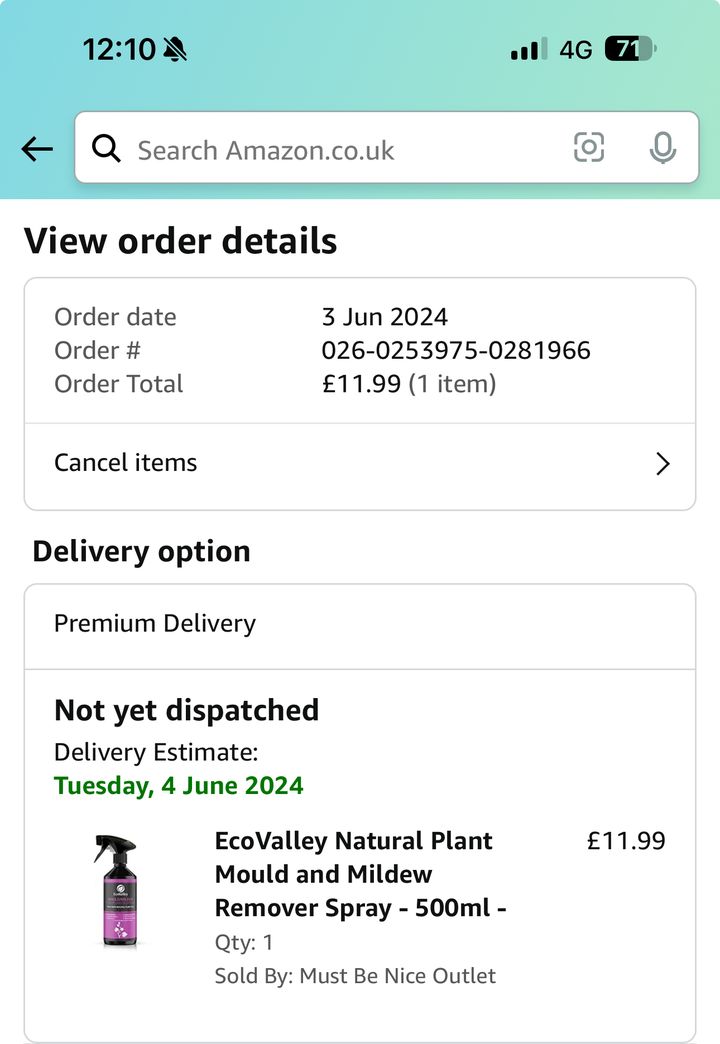Tap the 4G network indicator
720x1044 pixels.
point(575,49)
